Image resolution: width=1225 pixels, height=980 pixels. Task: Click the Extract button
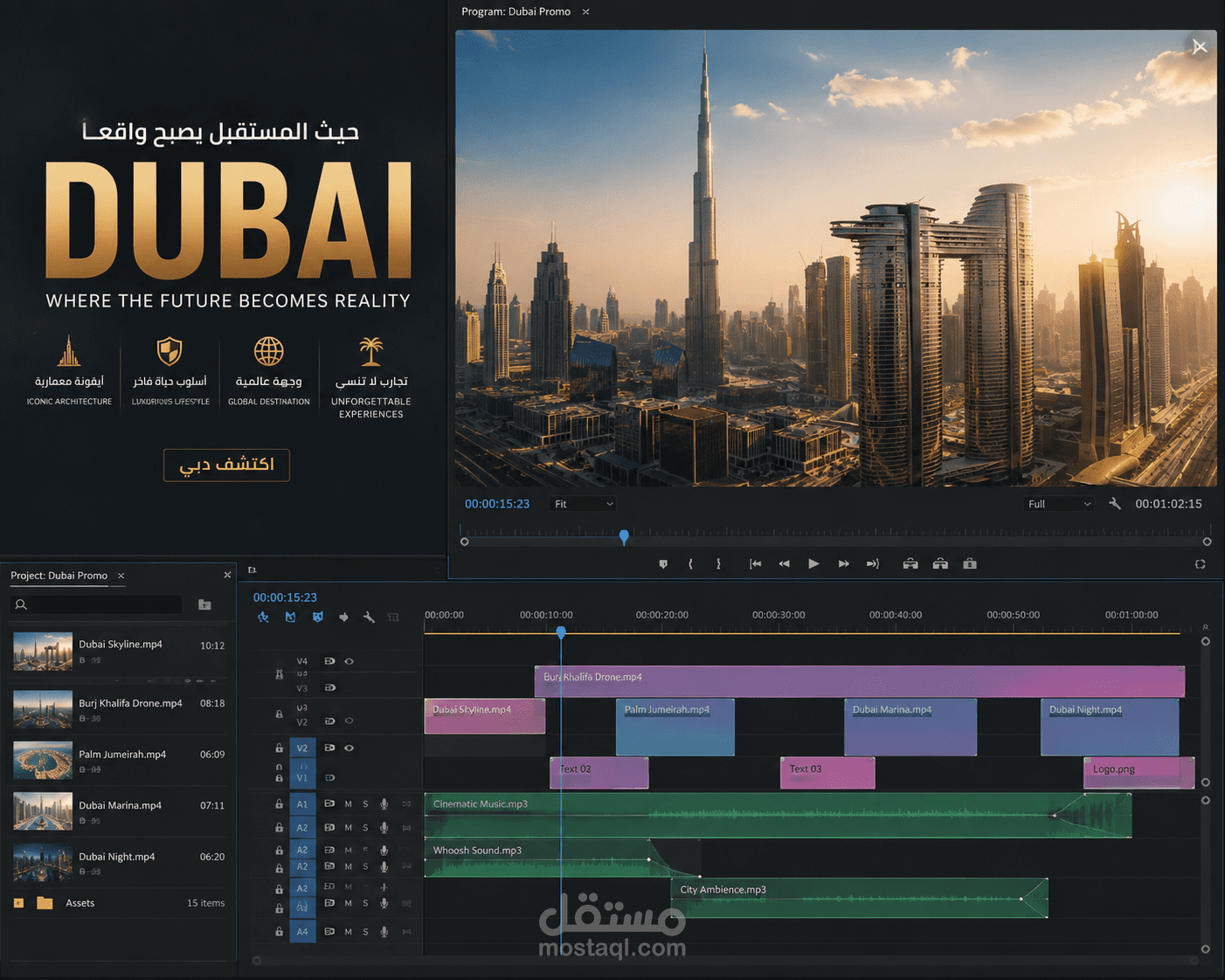940,564
